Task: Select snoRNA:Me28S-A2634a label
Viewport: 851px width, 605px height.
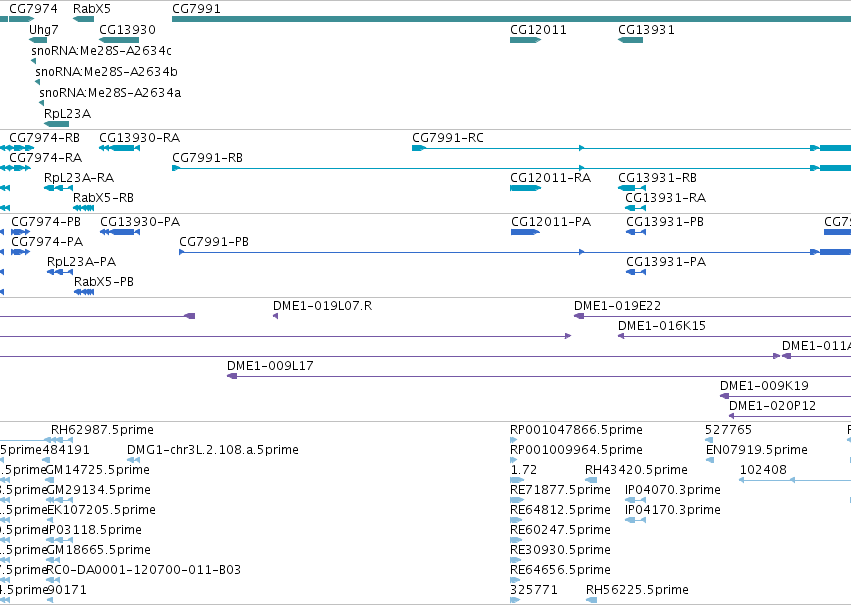Action: pos(110,93)
